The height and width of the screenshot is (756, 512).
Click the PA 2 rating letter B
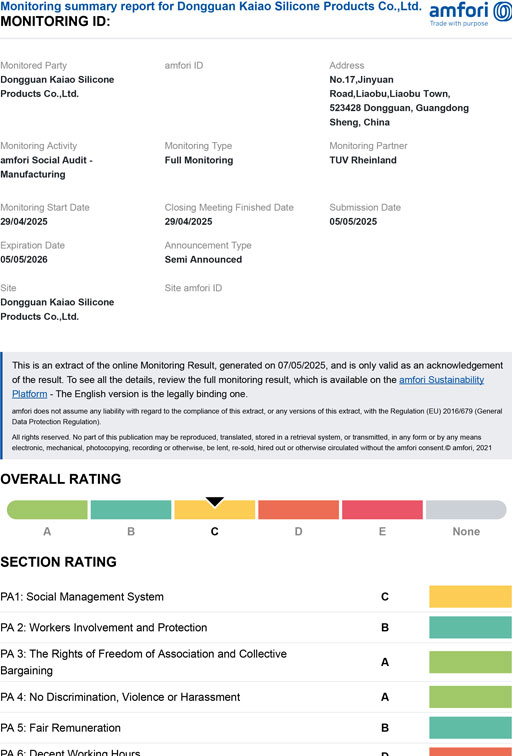[385, 628]
